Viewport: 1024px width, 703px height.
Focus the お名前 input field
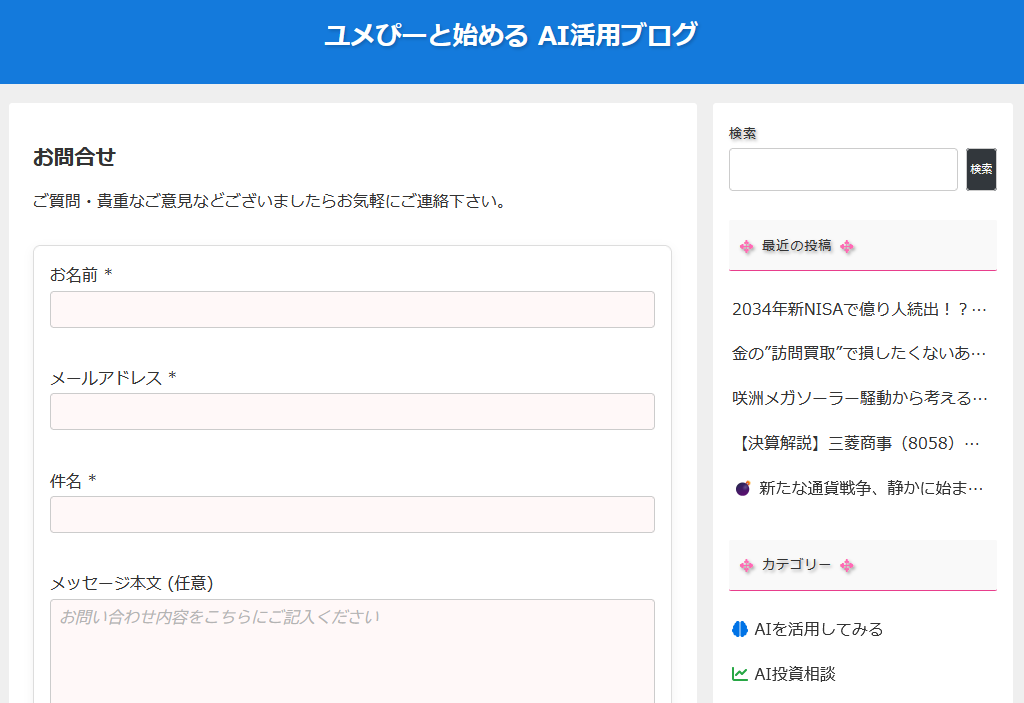(352, 310)
